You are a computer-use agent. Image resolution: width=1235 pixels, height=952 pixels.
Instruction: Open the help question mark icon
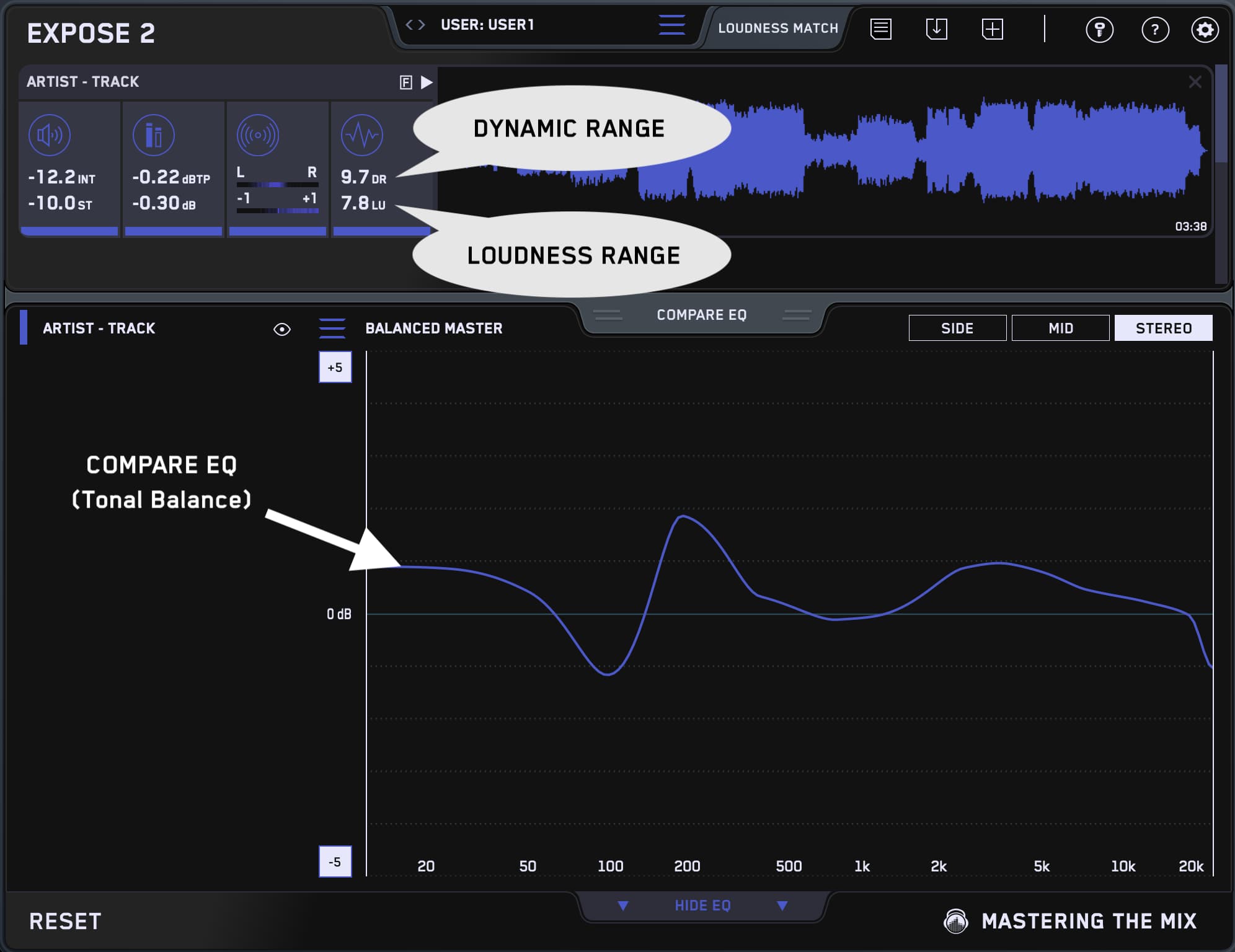pos(1155,30)
